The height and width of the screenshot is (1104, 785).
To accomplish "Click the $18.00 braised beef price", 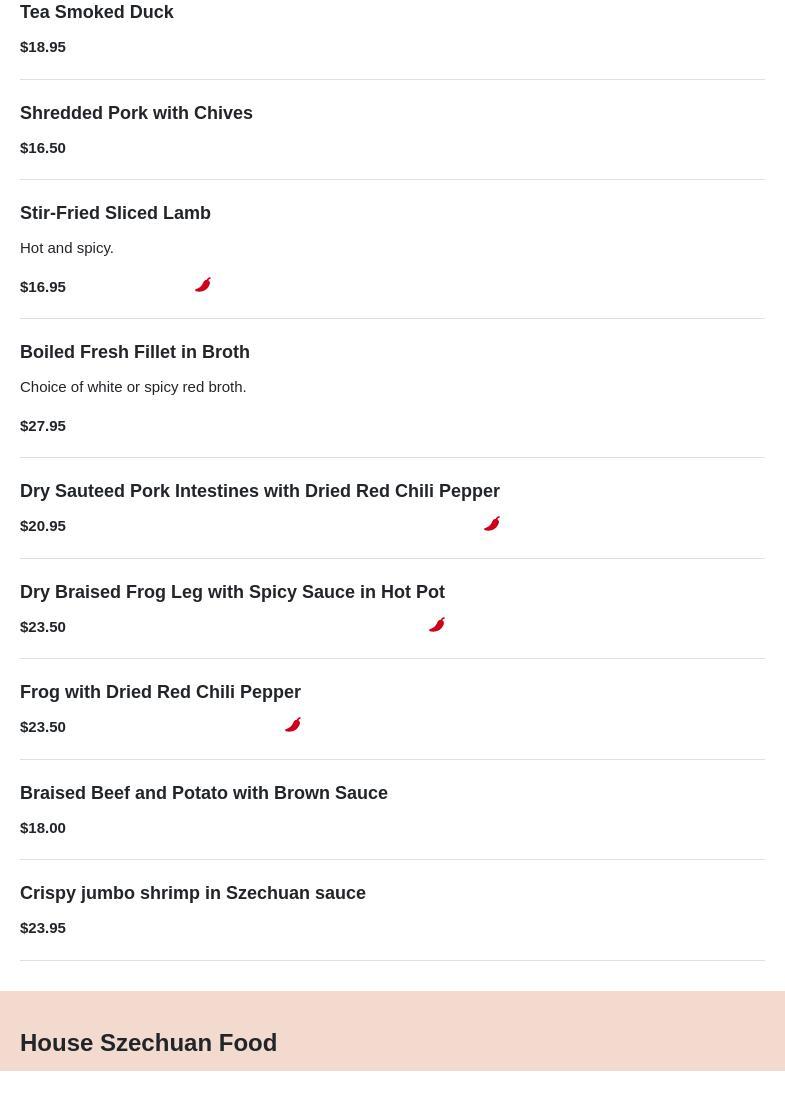I will [x=43, y=827].
